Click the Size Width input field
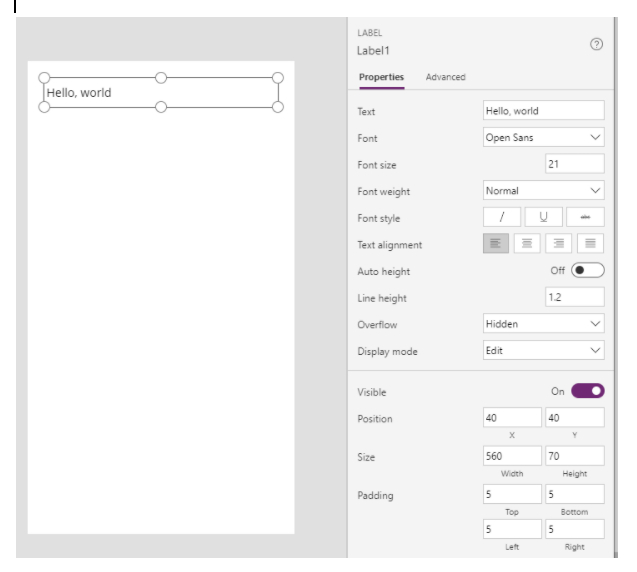 pos(512,456)
